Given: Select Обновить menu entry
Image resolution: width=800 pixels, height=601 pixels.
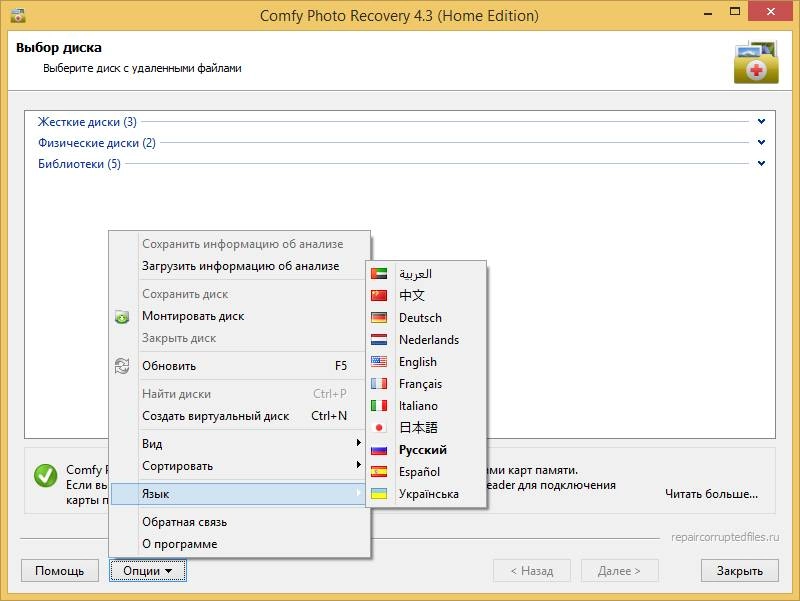Looking at the screenshot, I should point(238,366).
